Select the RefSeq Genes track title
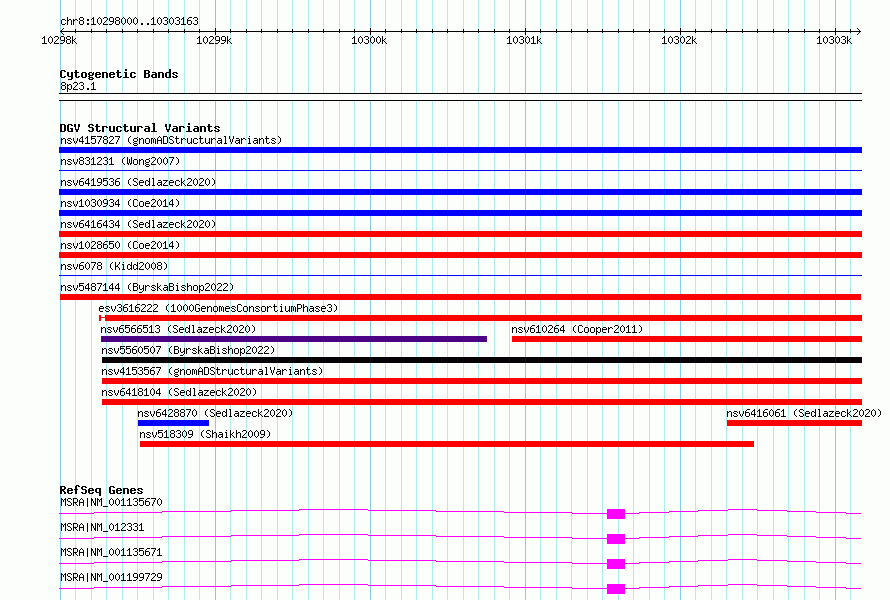Image resolution: width=890 pixels, height=600 pixels. (101, 490)
